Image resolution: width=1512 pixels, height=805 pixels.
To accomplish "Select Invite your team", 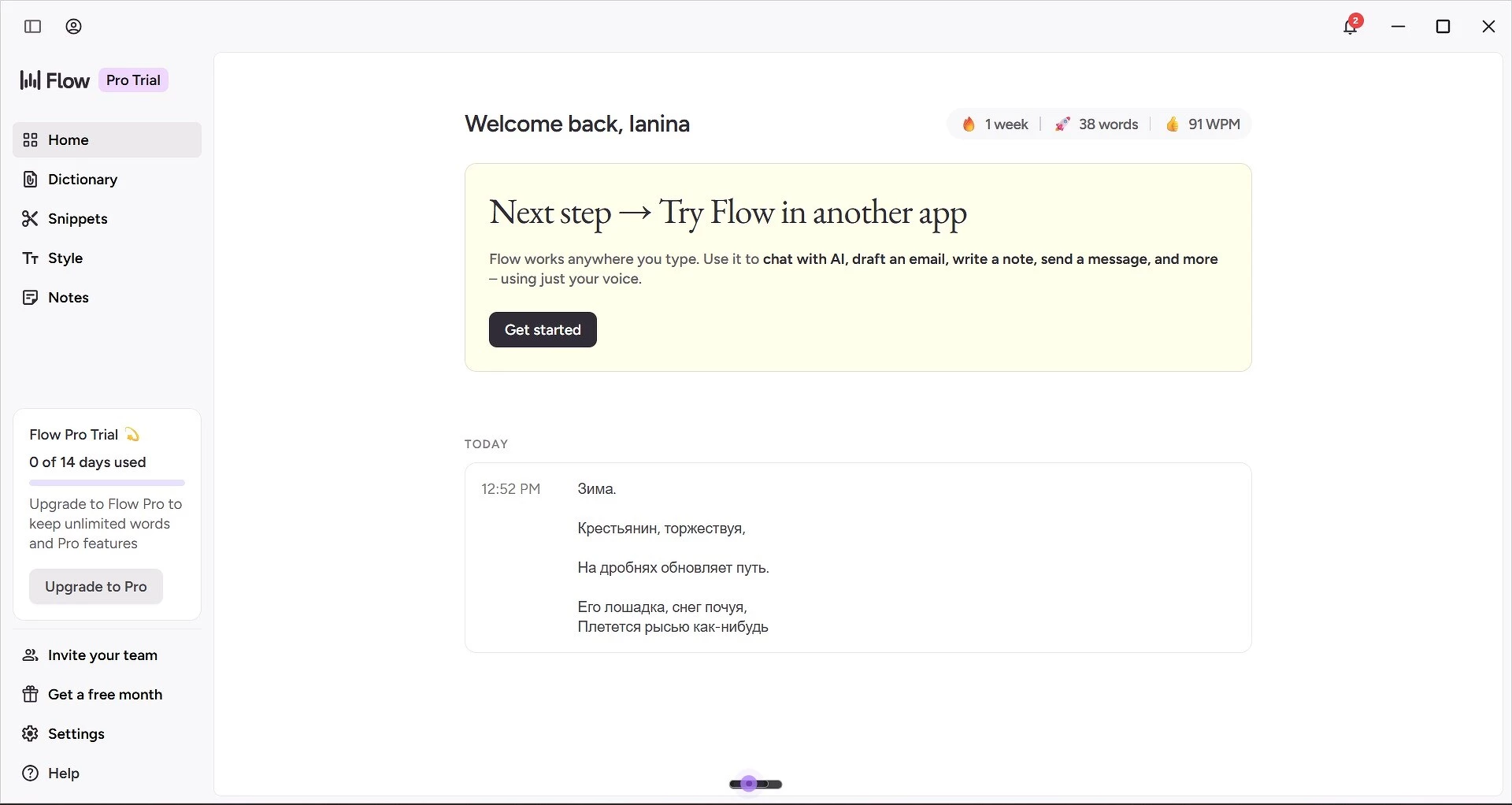I will point(102,655).
